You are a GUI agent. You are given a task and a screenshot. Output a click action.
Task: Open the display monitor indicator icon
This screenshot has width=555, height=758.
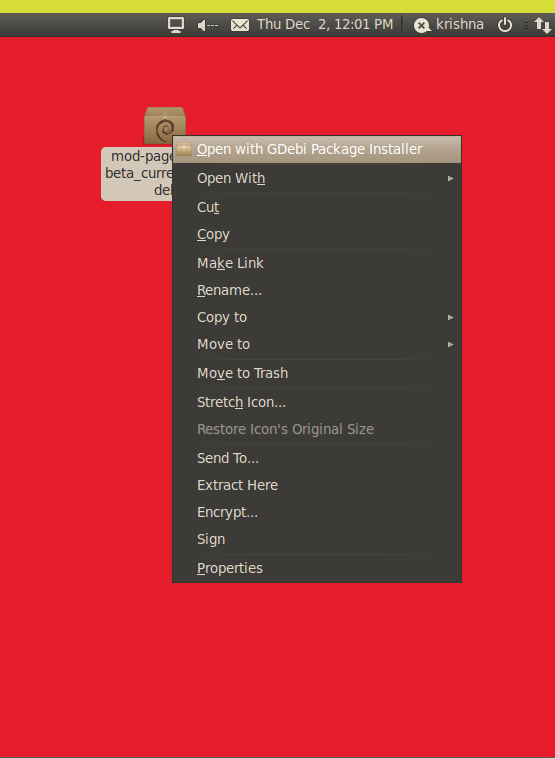(x=176, y=25)
